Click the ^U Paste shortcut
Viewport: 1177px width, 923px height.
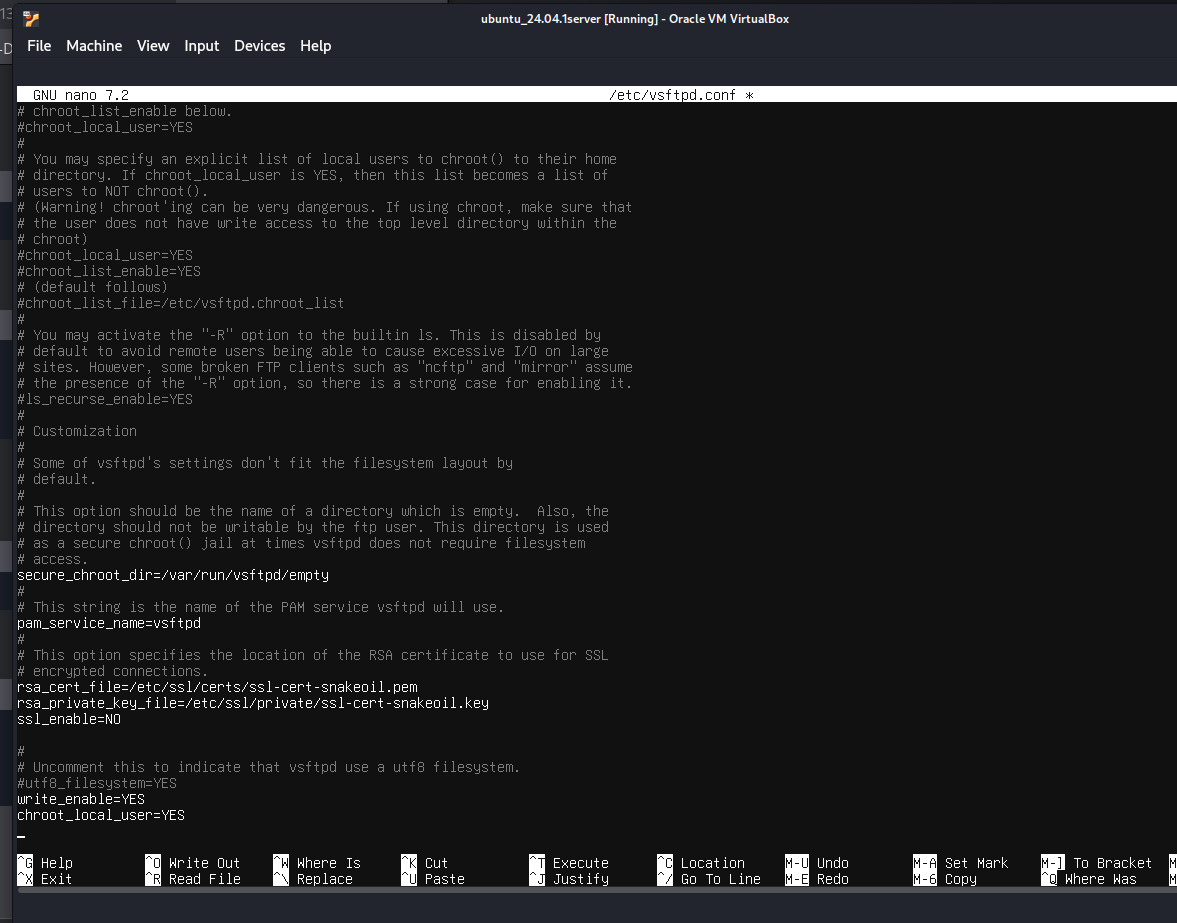pos(433,879)
